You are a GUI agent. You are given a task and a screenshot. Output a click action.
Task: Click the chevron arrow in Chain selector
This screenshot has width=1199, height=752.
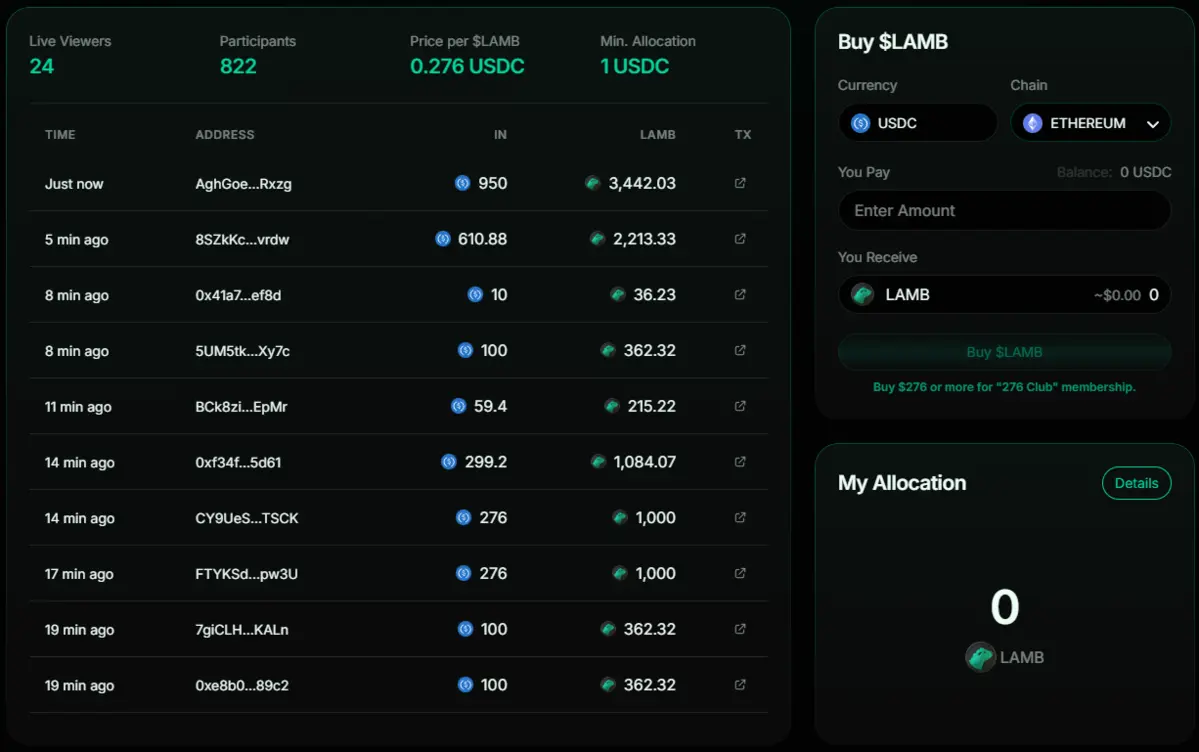(1153, 124)
